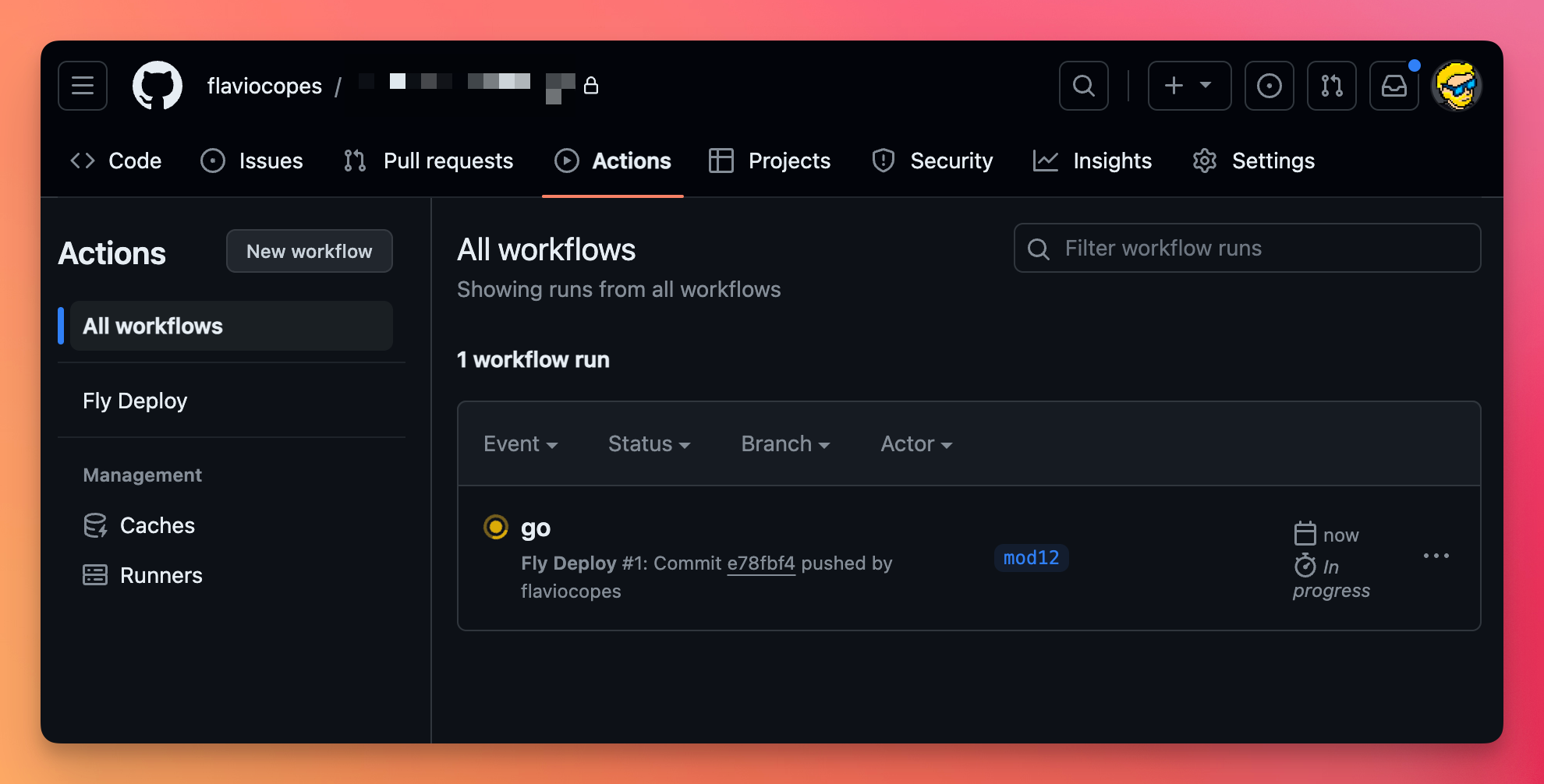Expand the Status filter dropdown

point(649,444)
